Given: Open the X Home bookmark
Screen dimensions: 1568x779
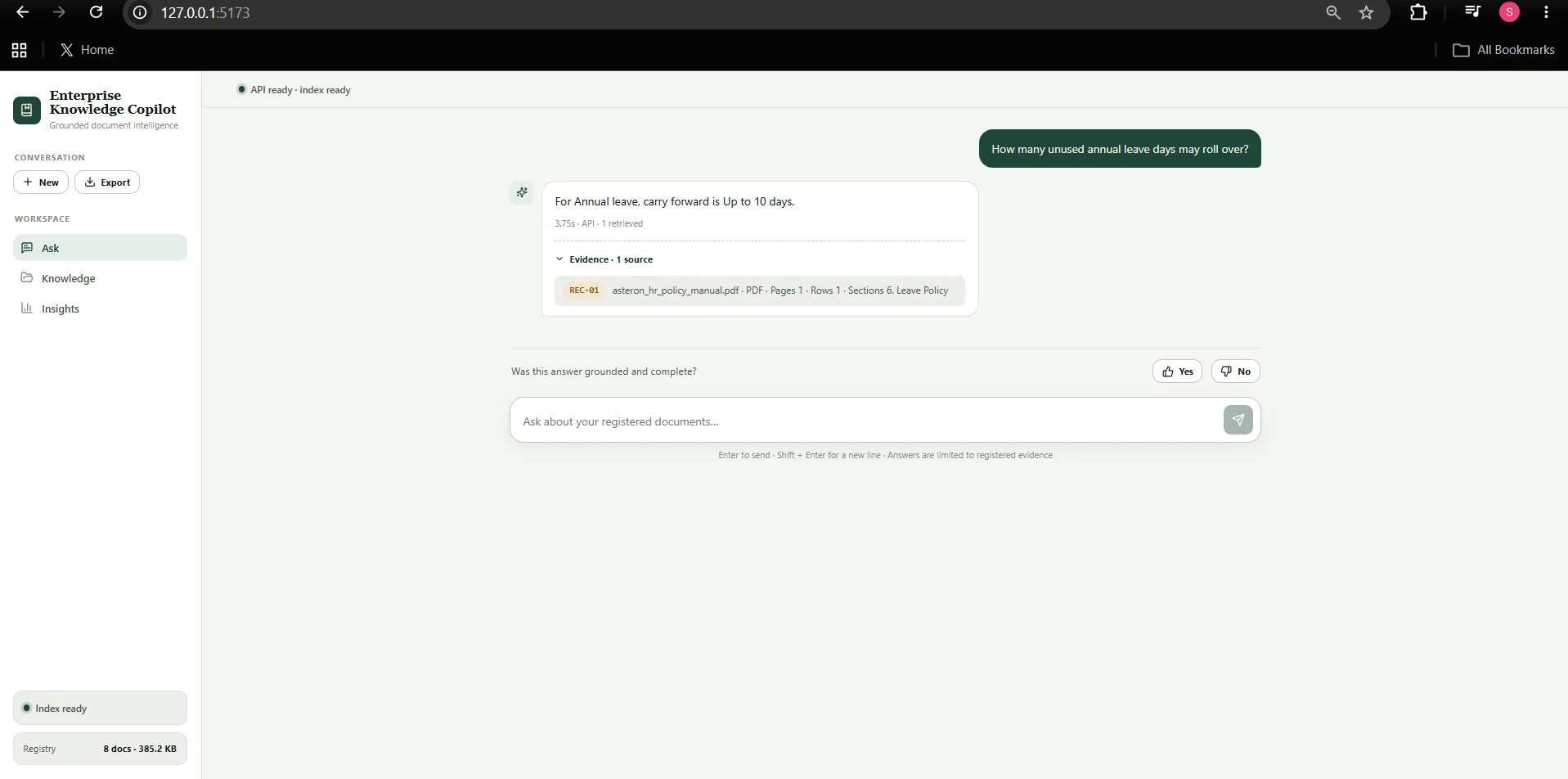Looking at the screenshot, I should point(87,50).
